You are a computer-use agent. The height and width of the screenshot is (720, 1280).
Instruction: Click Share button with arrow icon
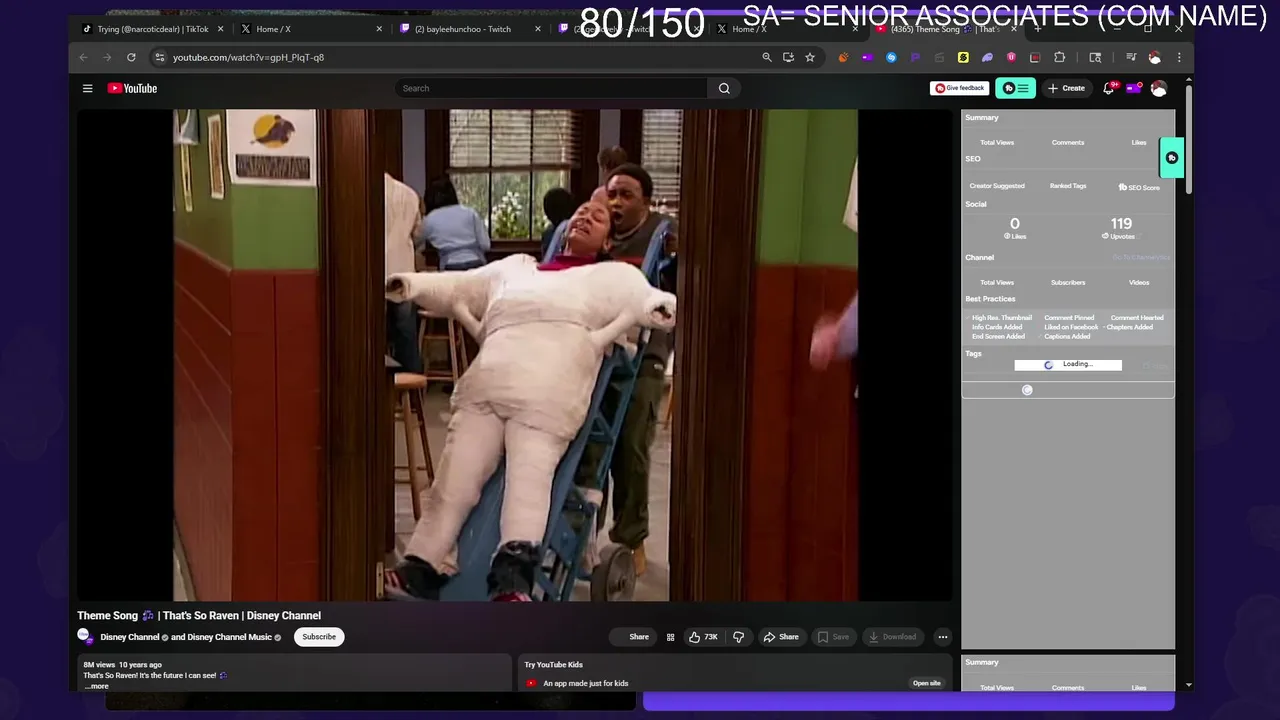click(x=781, y=637)
